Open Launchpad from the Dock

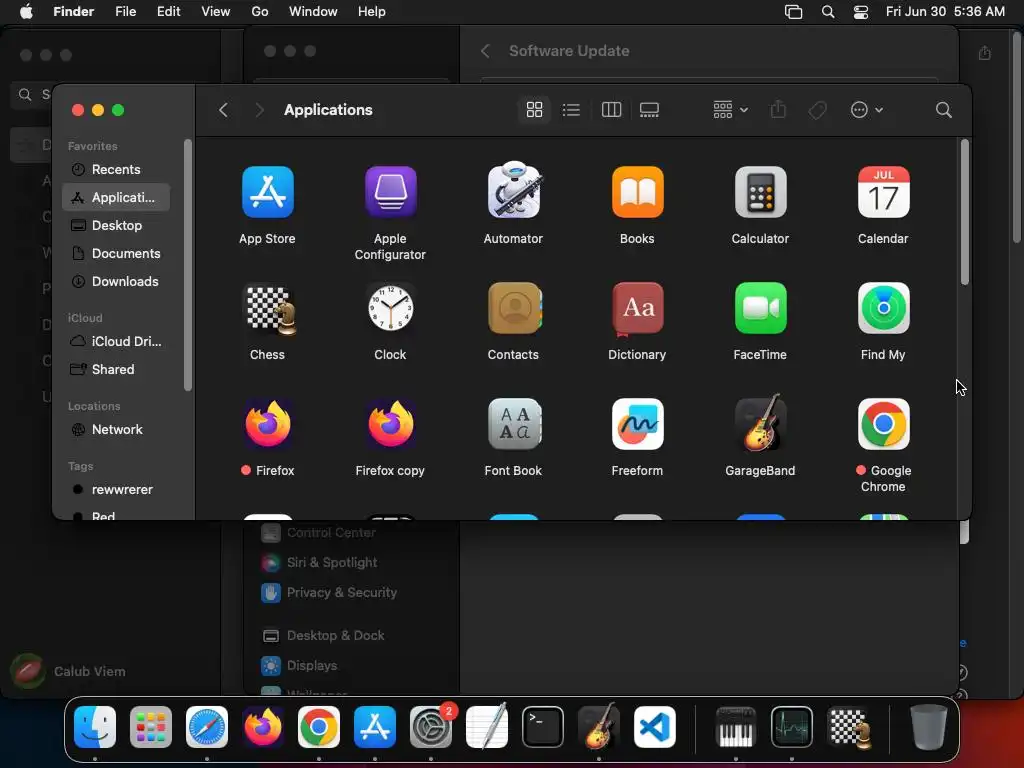151,727
